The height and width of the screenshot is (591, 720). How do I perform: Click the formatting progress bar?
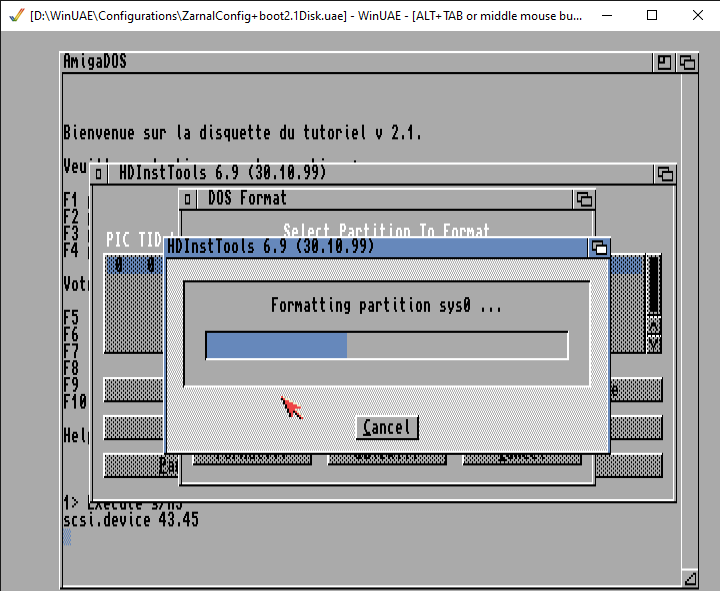(x=387, y=345)
